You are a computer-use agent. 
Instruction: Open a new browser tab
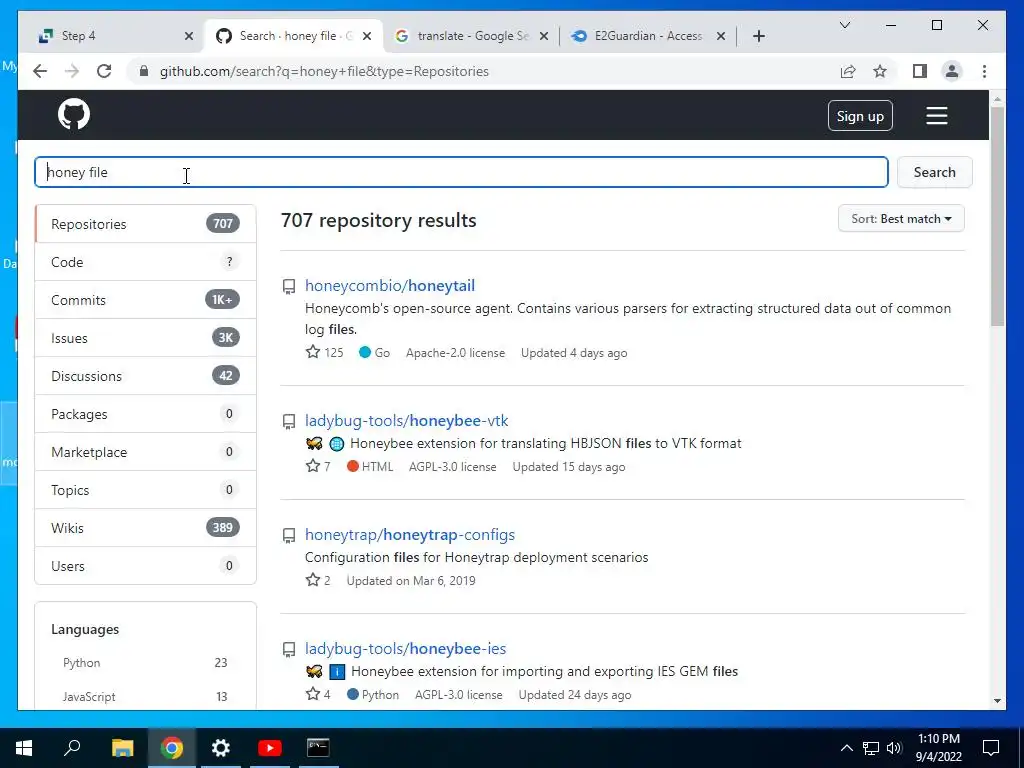[x=758, y=36]
